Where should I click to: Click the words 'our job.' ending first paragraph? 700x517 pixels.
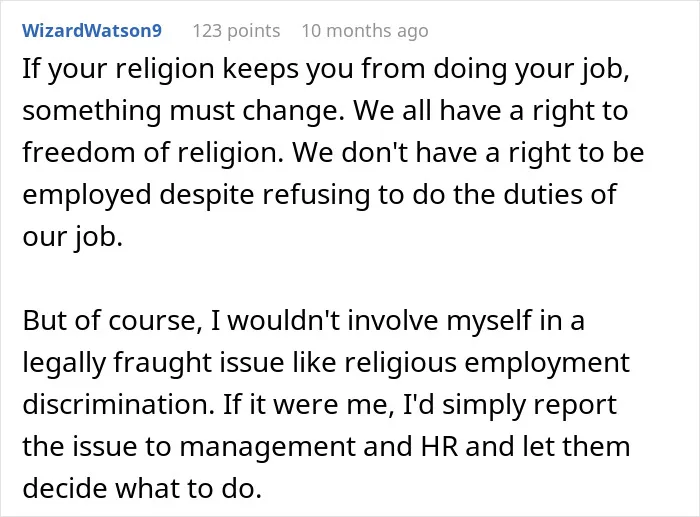(x=72, y=237)
